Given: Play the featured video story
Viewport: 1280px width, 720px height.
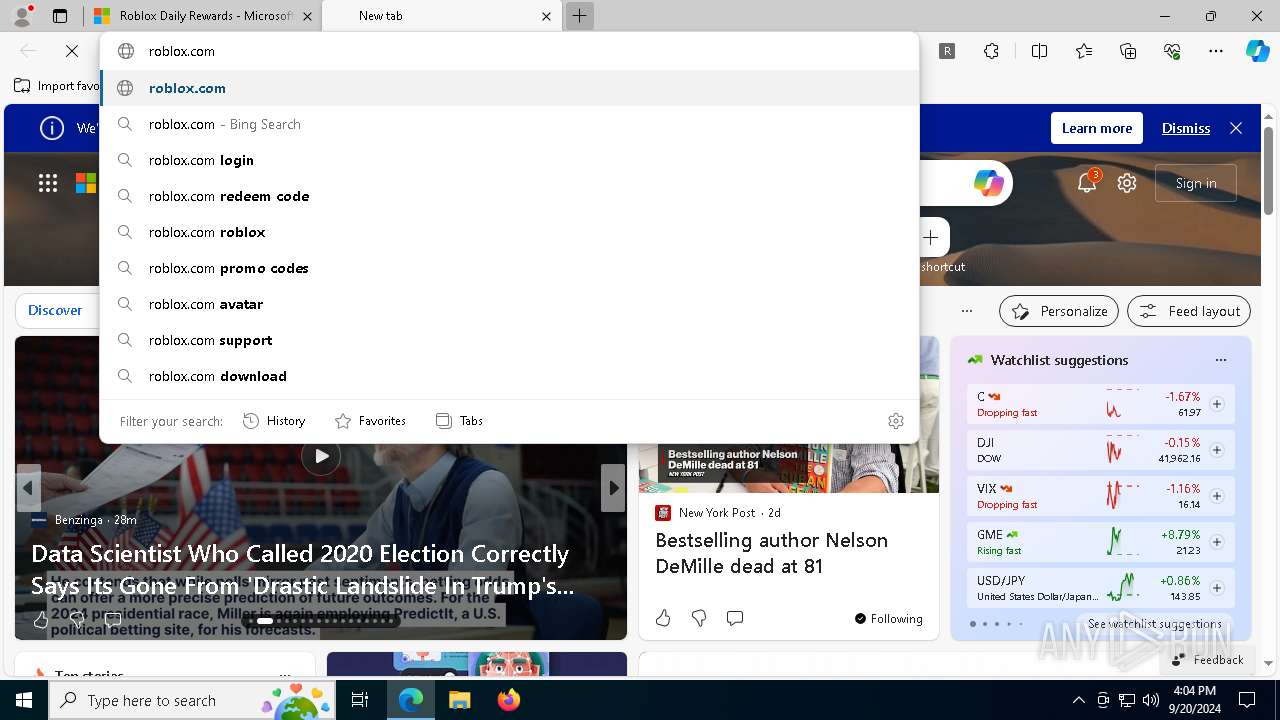Looking at the screenshot, I should tap(321, 456).
